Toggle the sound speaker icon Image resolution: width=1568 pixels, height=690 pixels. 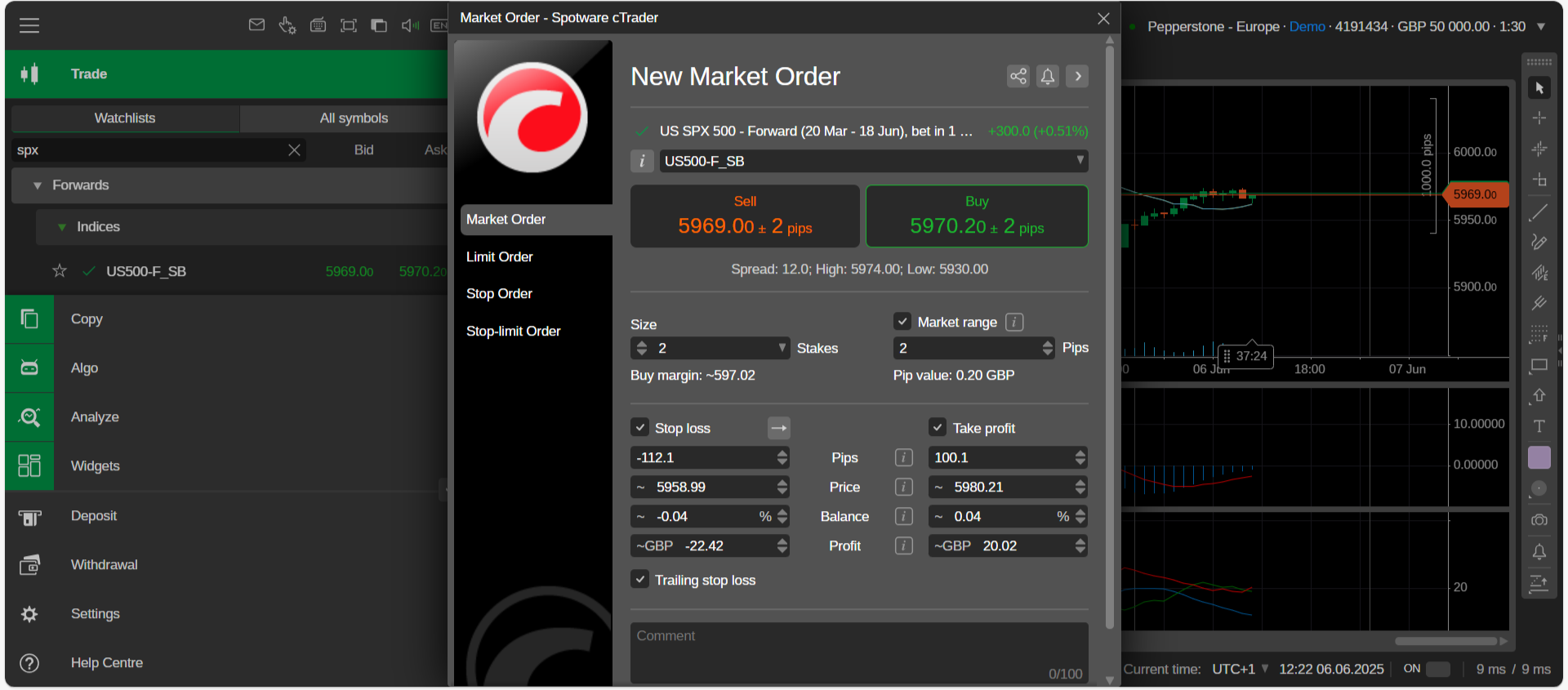[x=410, y=25]
